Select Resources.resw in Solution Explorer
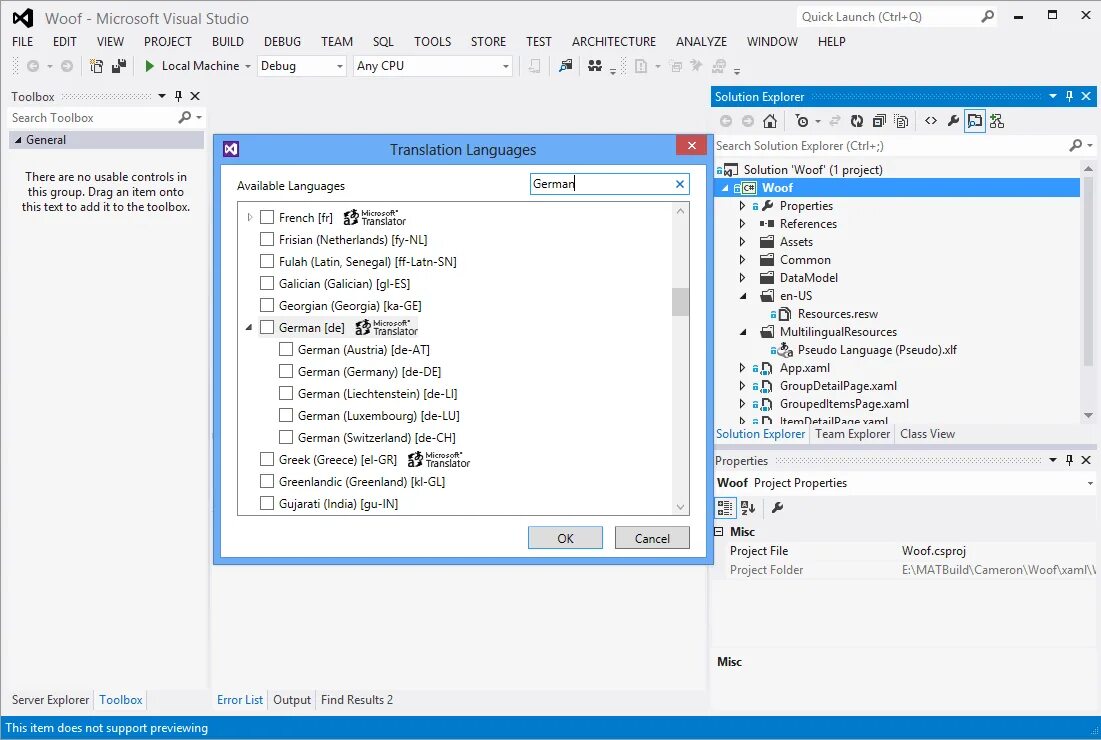This screenshot has width=1101, height=740. point(837,314)
